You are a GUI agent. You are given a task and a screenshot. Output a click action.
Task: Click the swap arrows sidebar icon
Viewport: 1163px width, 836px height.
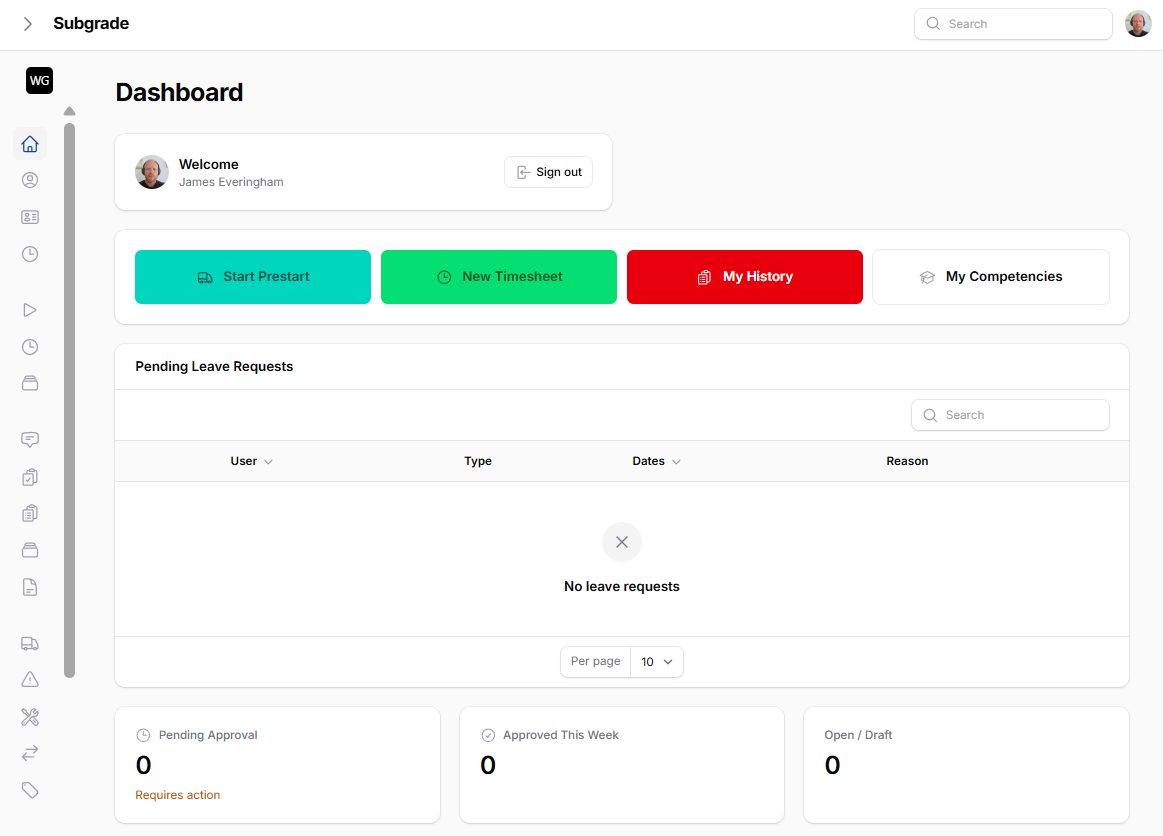click(30, 752)
